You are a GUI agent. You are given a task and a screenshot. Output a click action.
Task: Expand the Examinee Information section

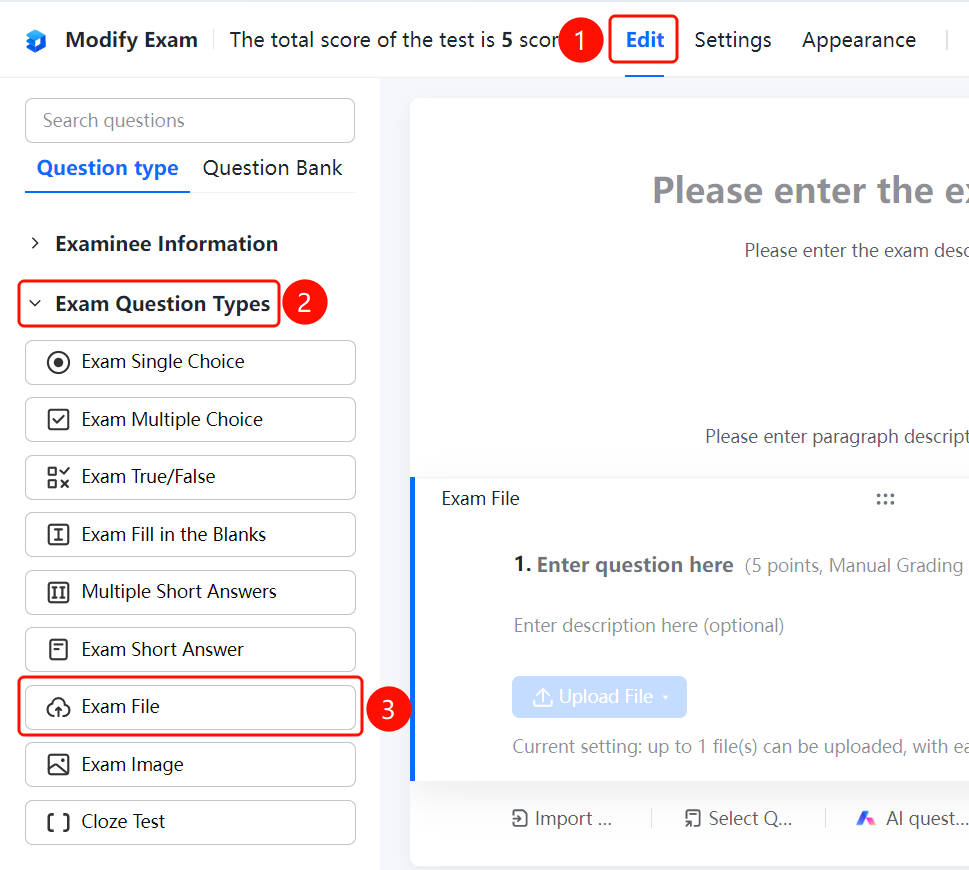(x=35, y=243)
